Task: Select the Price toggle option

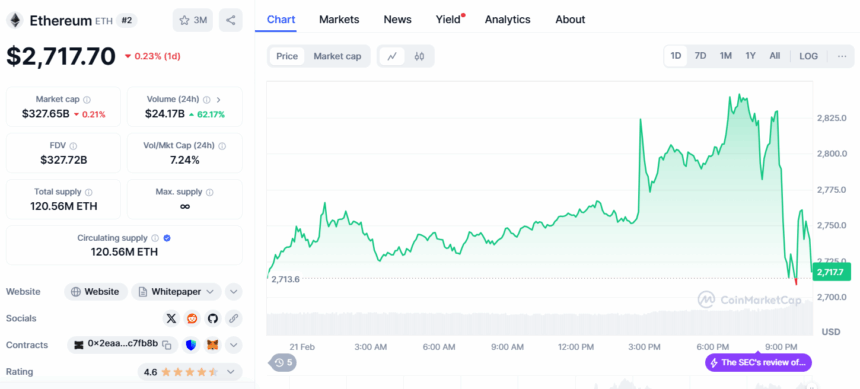Action: 287,56
